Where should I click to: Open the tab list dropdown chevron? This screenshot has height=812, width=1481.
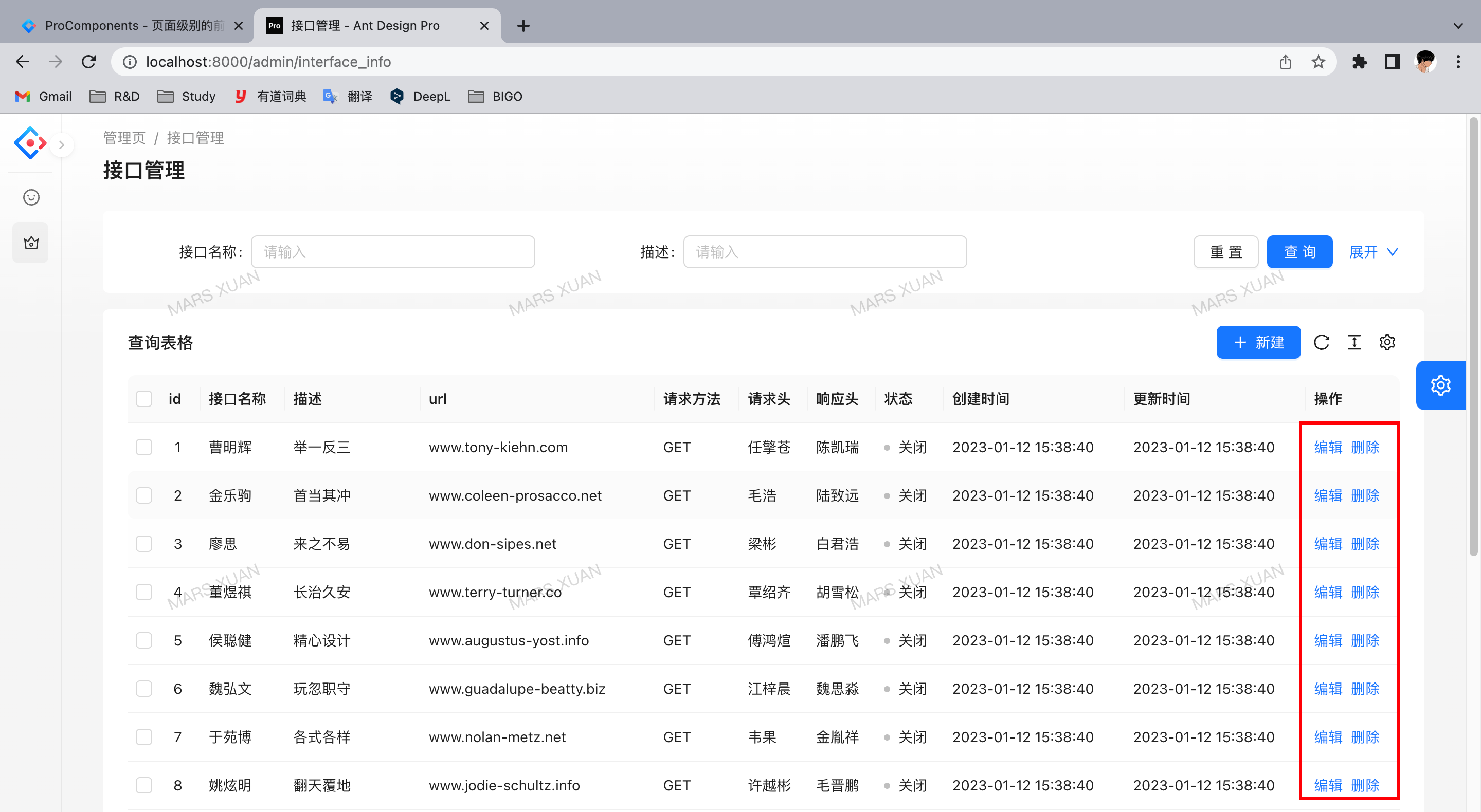(1457, 26)
